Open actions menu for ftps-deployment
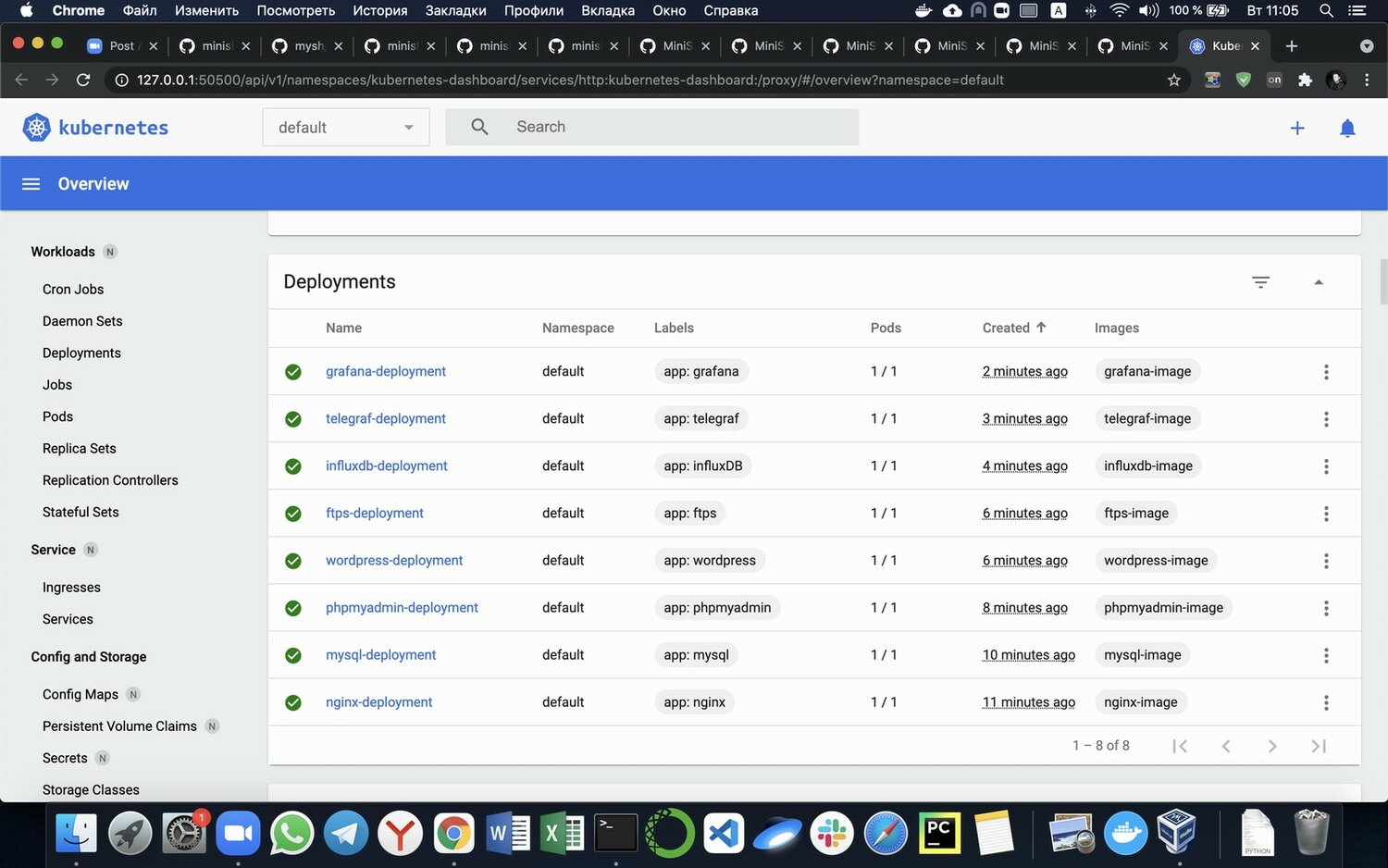1388x868 pixels. (1326, 514)
